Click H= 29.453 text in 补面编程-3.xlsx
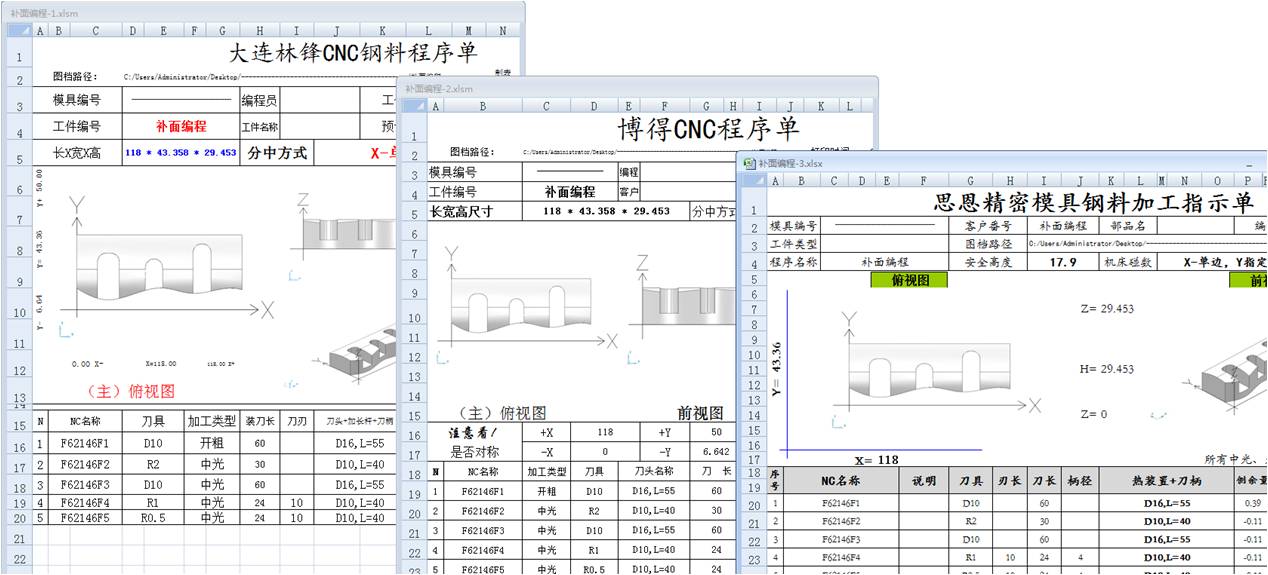This screenshot has height=575, width=1268. point(1107,369)
